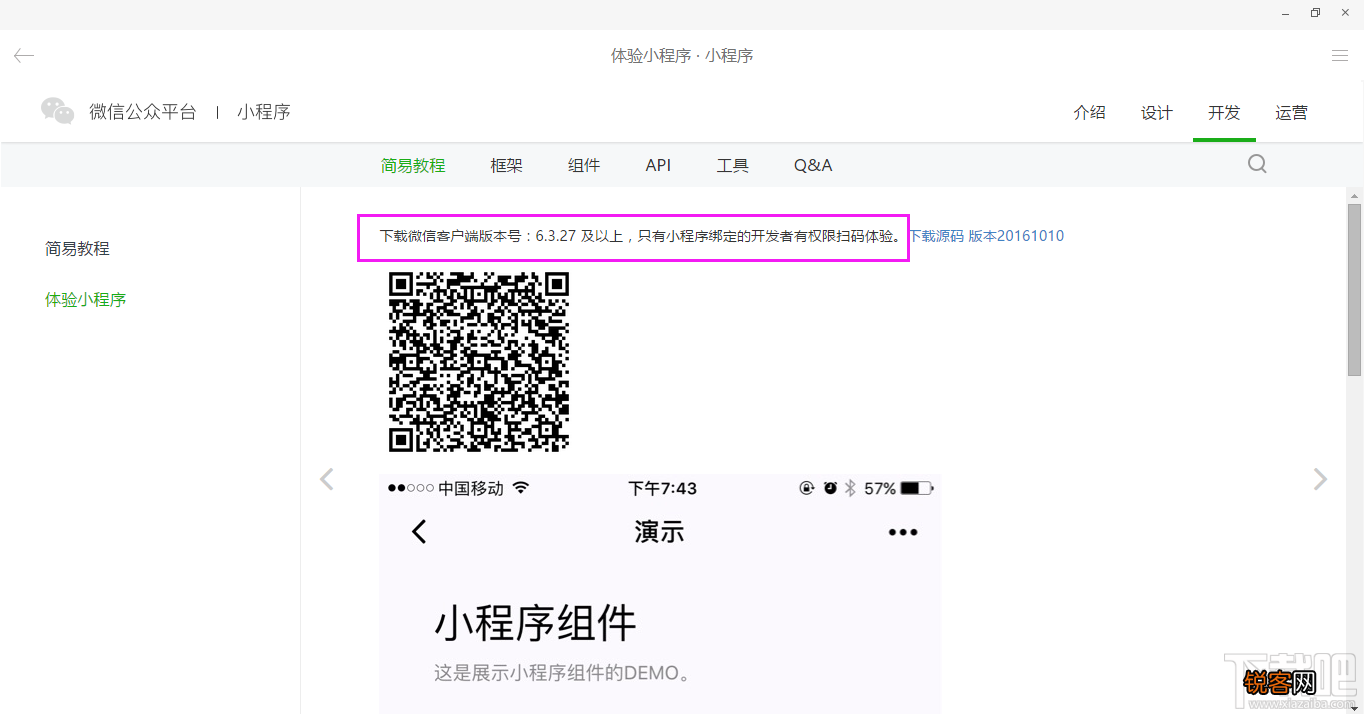
Task: Click the 体验小程序 · 小程序 window title
Action: tap(682, 56)
